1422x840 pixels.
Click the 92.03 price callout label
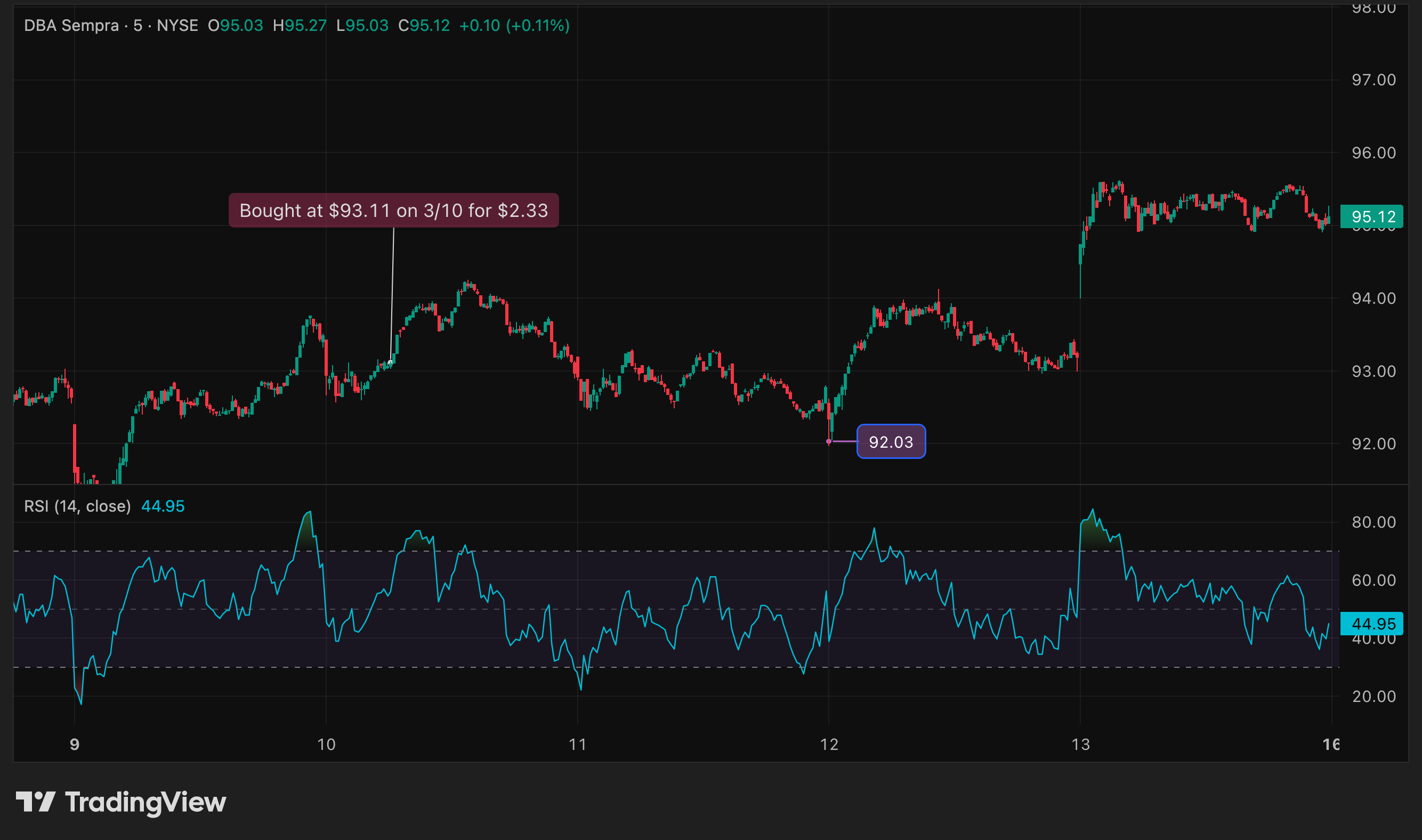pyautogui.click(x=891, y=441)
